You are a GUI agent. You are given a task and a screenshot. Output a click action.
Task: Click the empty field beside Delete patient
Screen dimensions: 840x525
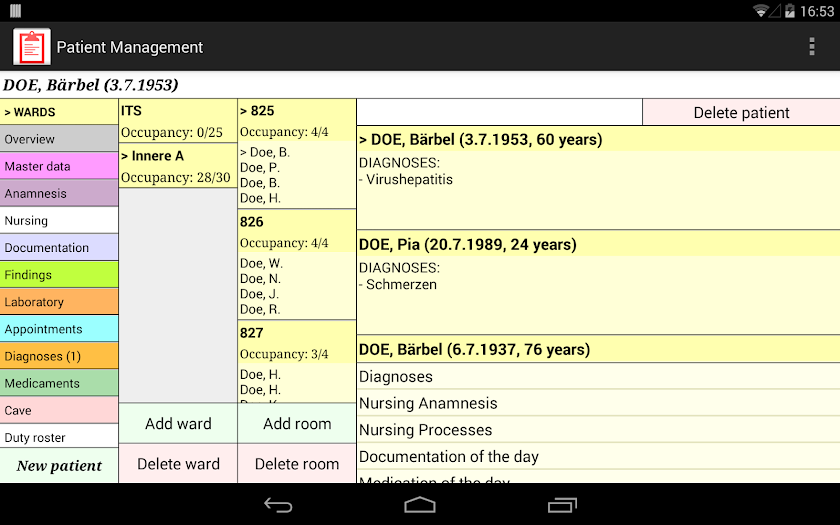[x=499, y=112]
